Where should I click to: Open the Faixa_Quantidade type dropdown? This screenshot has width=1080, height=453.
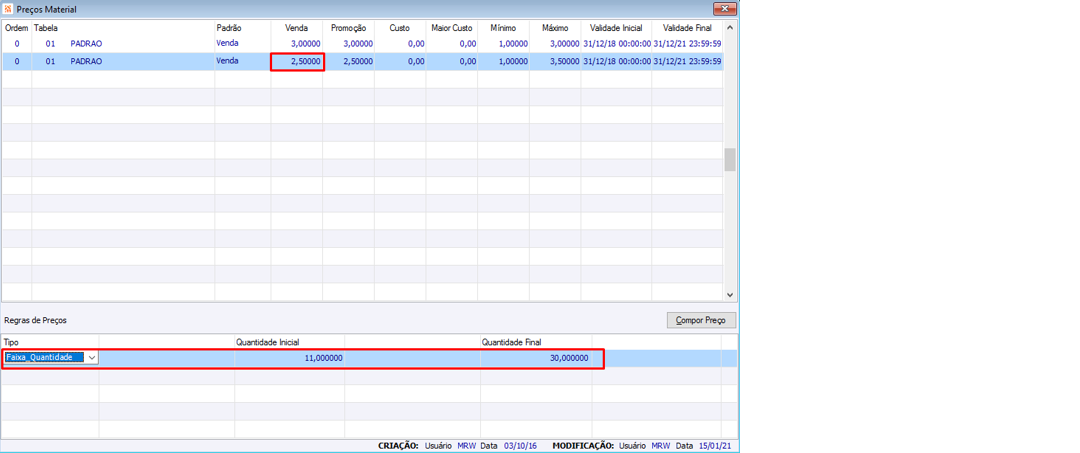92,358
